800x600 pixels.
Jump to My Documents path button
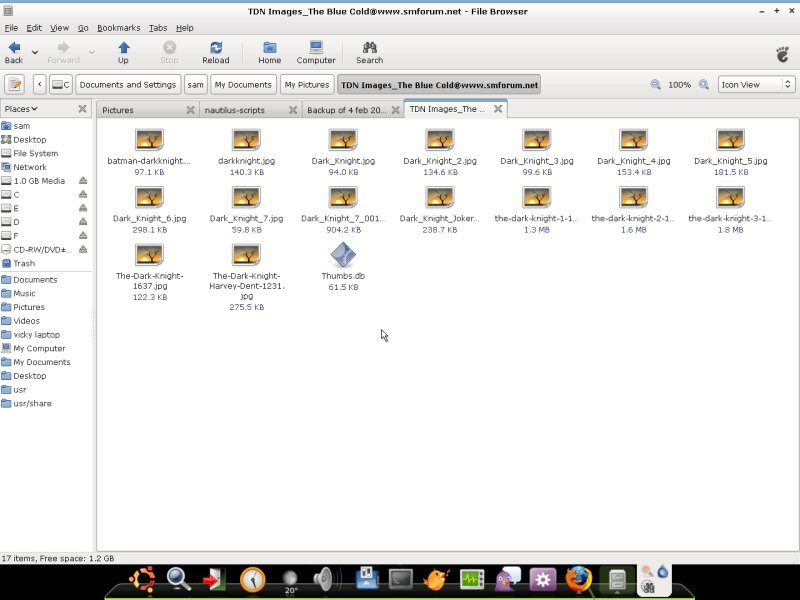[x=243, y=85]
